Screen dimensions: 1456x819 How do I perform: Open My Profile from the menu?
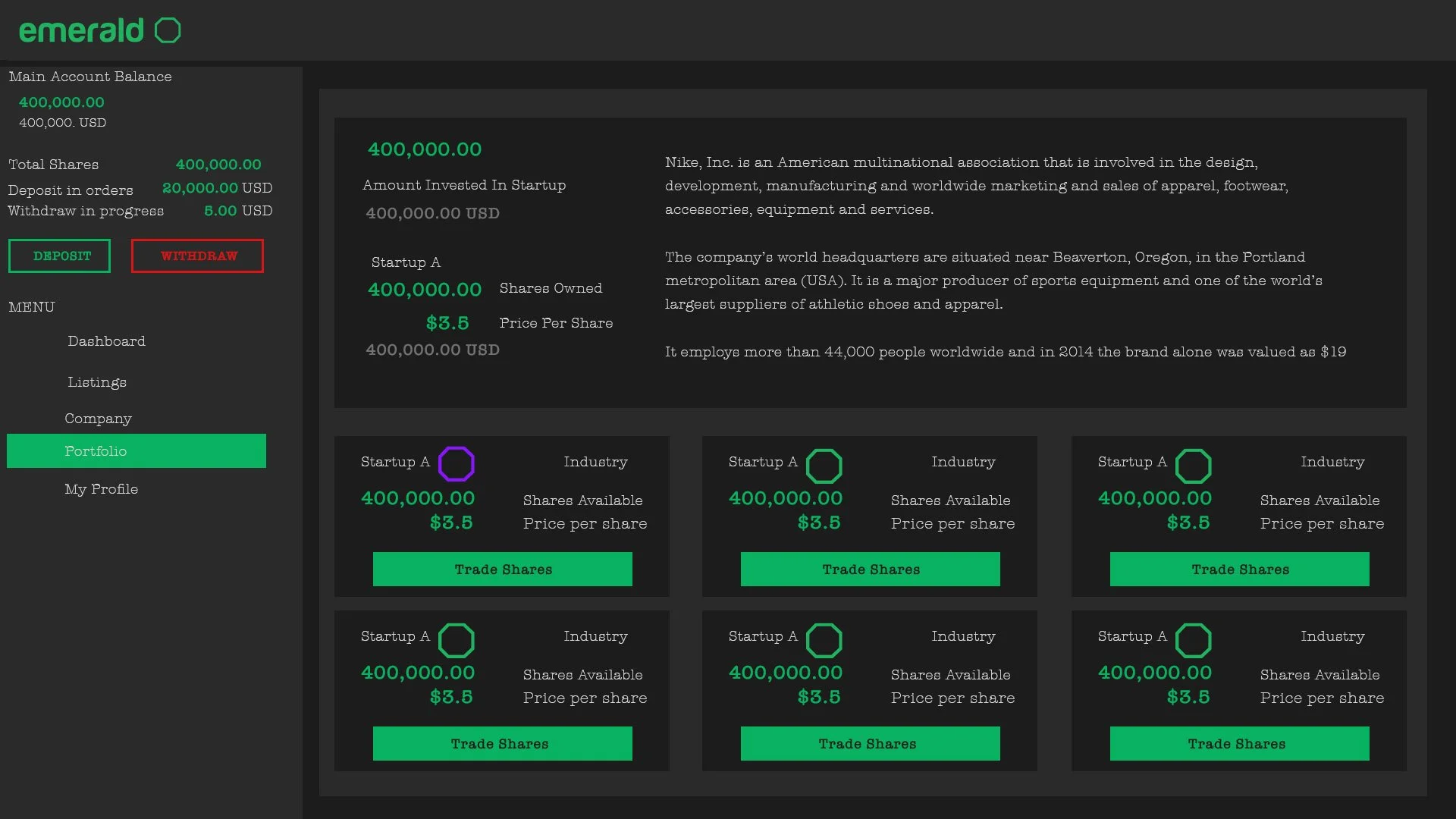(101, 489)
